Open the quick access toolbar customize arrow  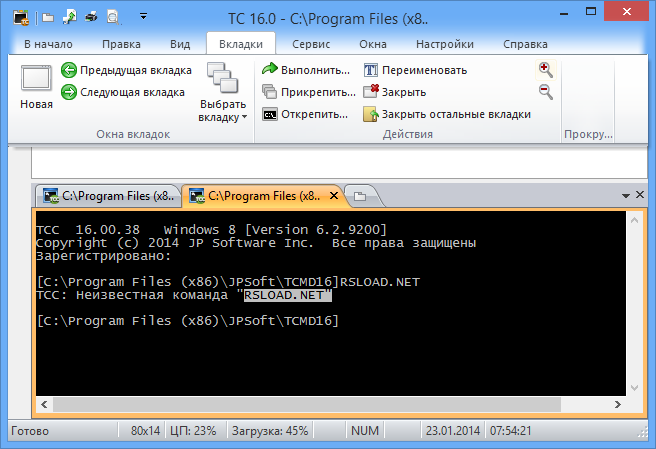[144, 17]
